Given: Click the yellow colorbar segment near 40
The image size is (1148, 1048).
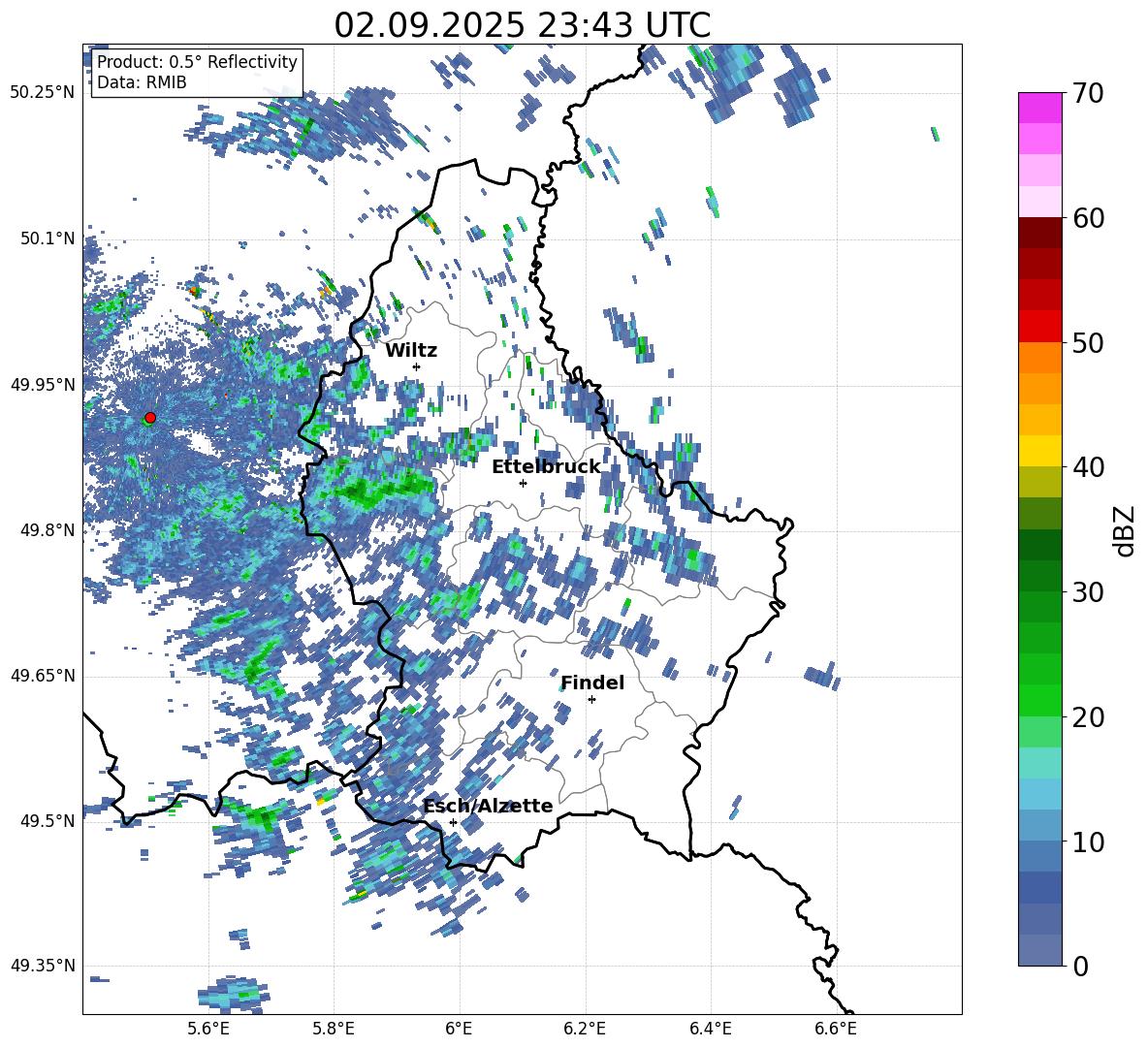Looking at the screenshot, I should pyautogui.click(x=1039, y=451).
